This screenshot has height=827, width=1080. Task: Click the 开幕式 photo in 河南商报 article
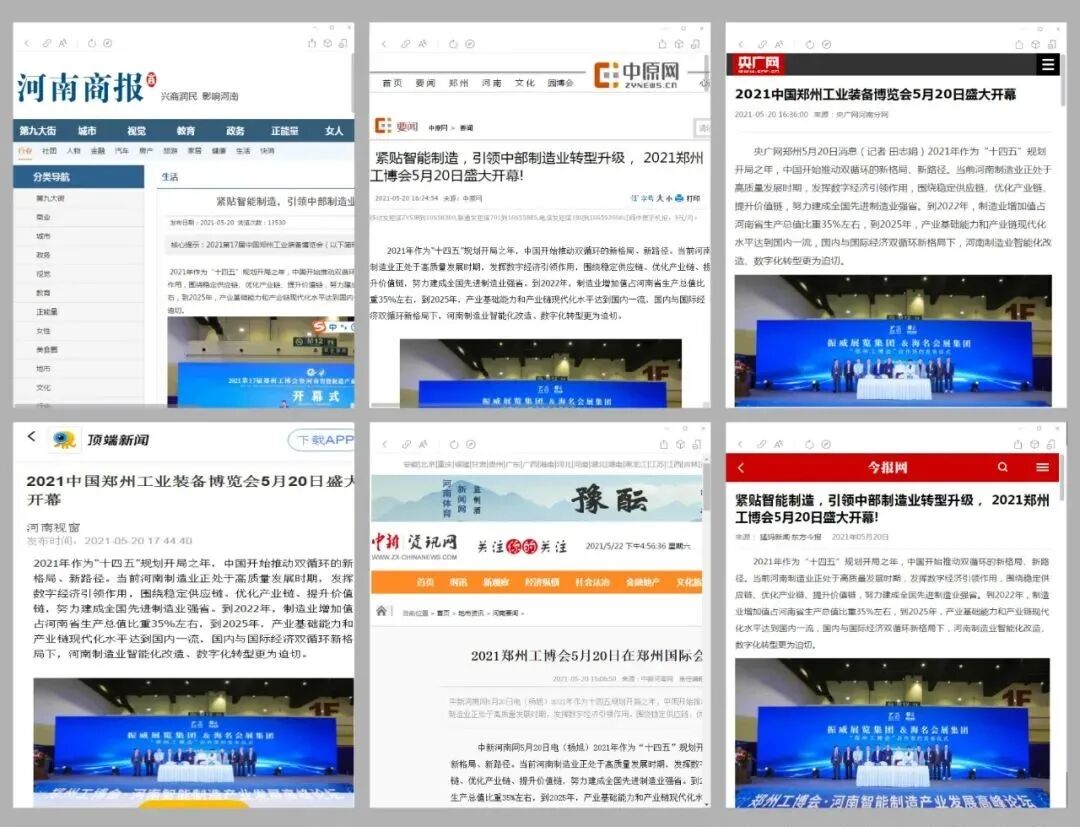(261, 361)
